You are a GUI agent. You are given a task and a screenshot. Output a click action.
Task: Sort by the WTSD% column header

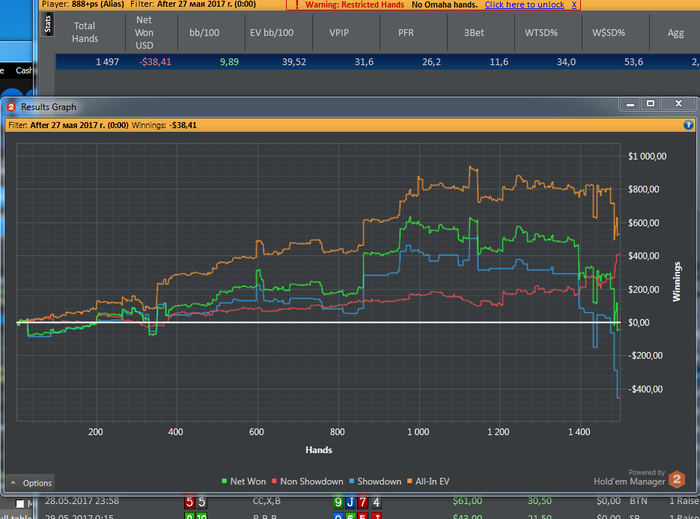coord(541,33)
